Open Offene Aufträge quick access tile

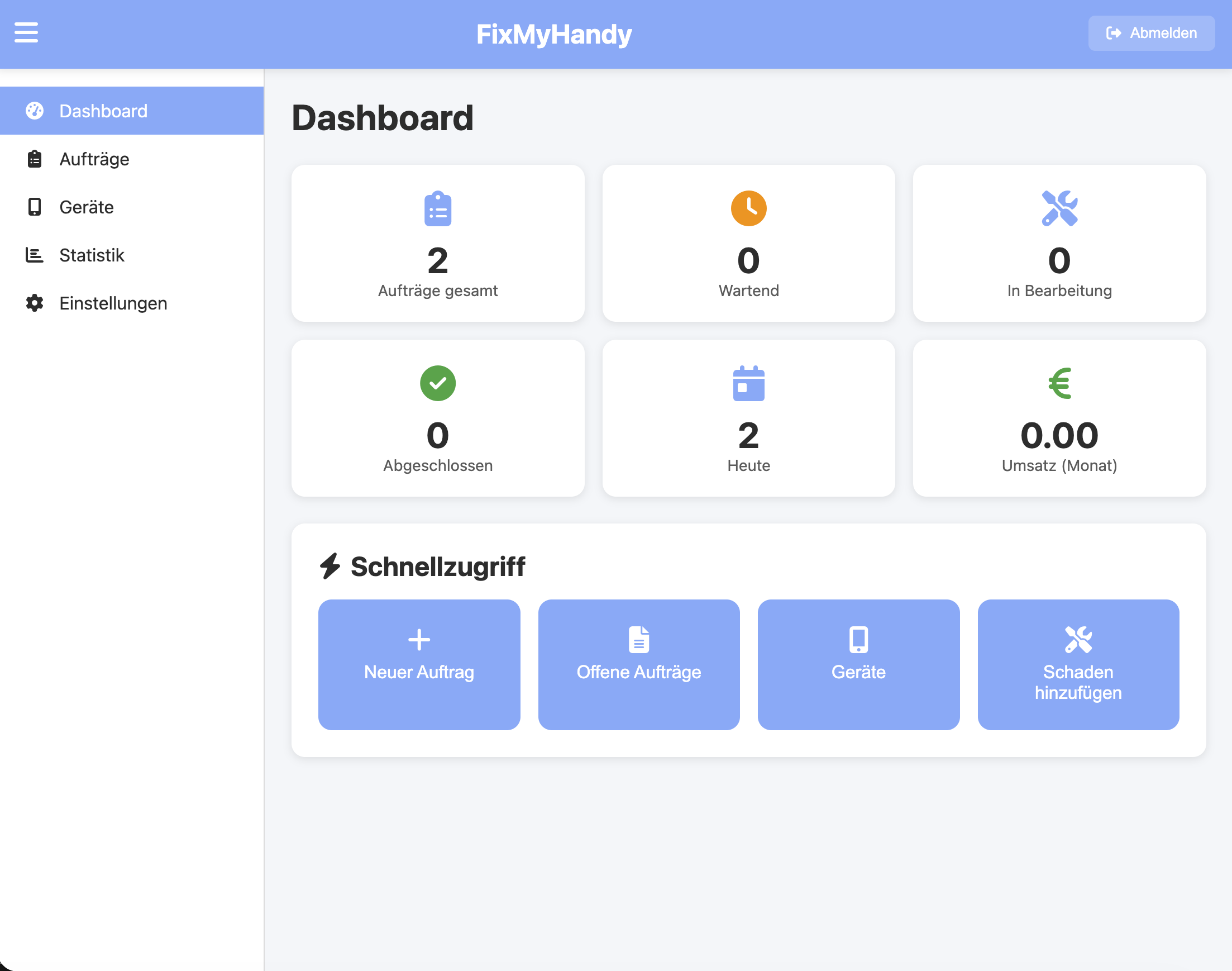638,664
